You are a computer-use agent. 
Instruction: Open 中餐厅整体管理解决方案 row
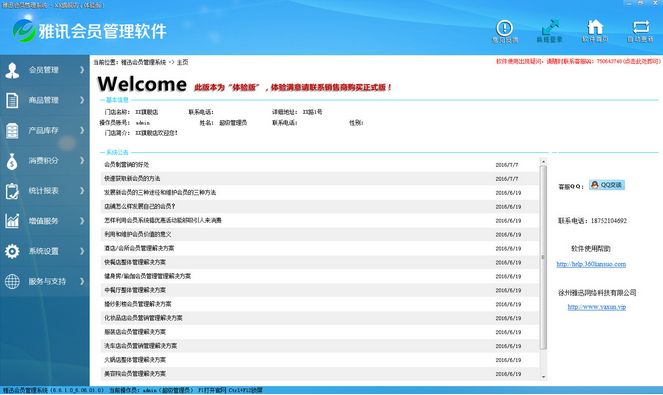pos(319,290)
